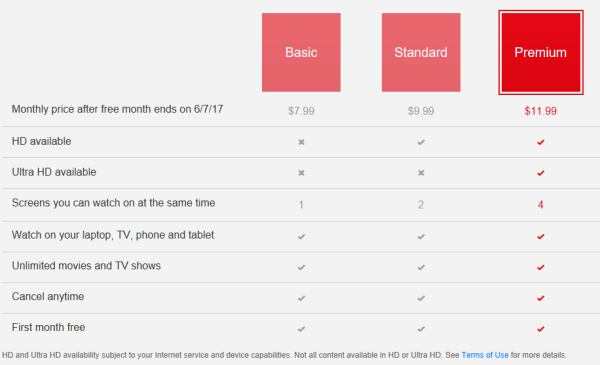Click Basic plan Cancel anytime checkmark
The width and height of the screenshot is (600, 365).
pyautogui.click(x=302, y=298)
